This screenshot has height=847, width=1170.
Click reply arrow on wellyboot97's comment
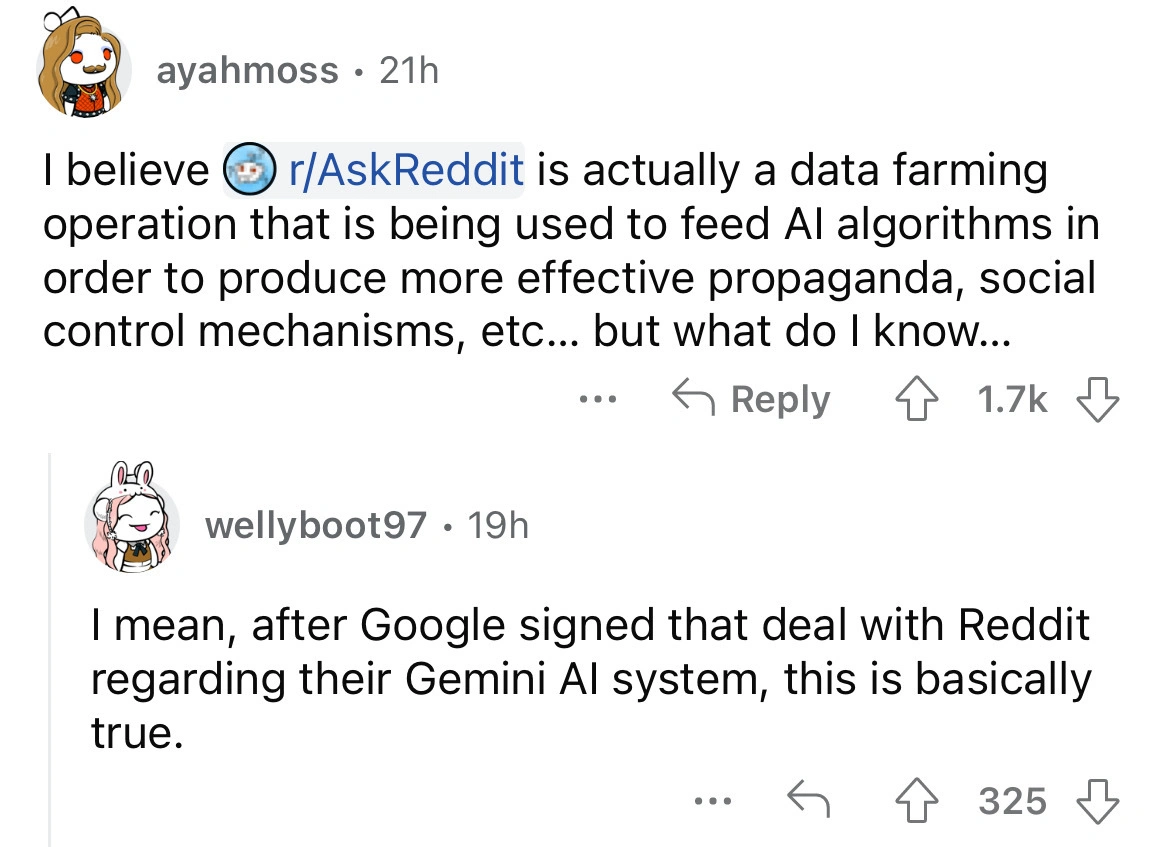[809, 800]
